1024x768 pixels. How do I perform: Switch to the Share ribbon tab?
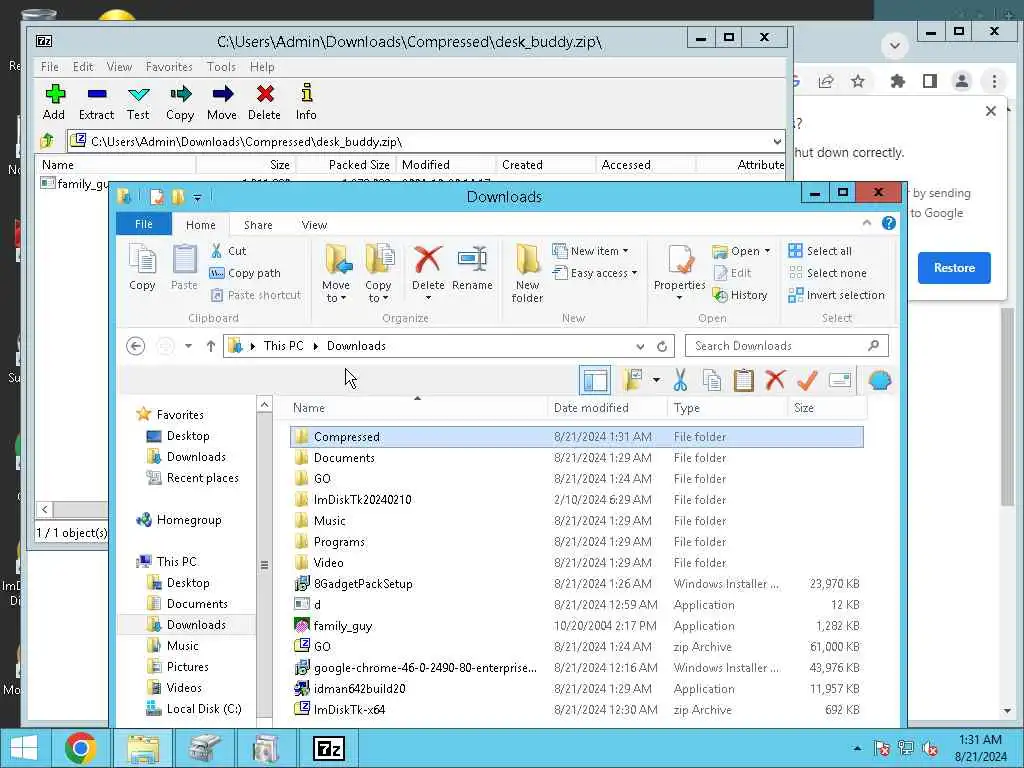(x=258, y=225)
